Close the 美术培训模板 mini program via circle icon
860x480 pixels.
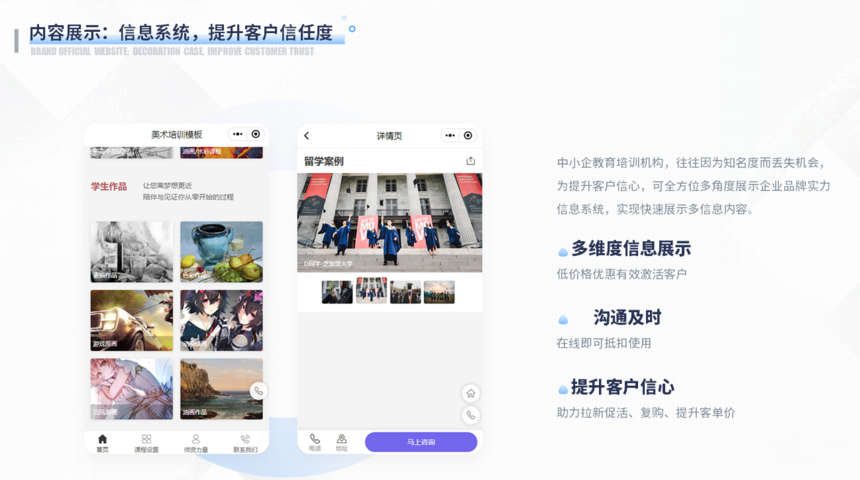(256, 134)
